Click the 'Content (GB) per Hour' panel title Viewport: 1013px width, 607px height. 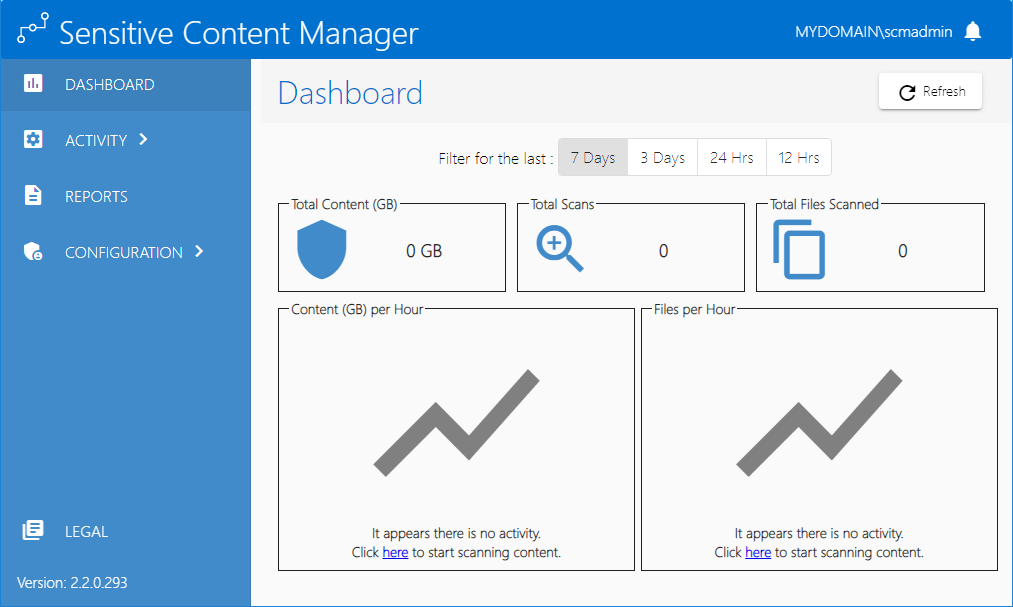[x=357, y=309]
